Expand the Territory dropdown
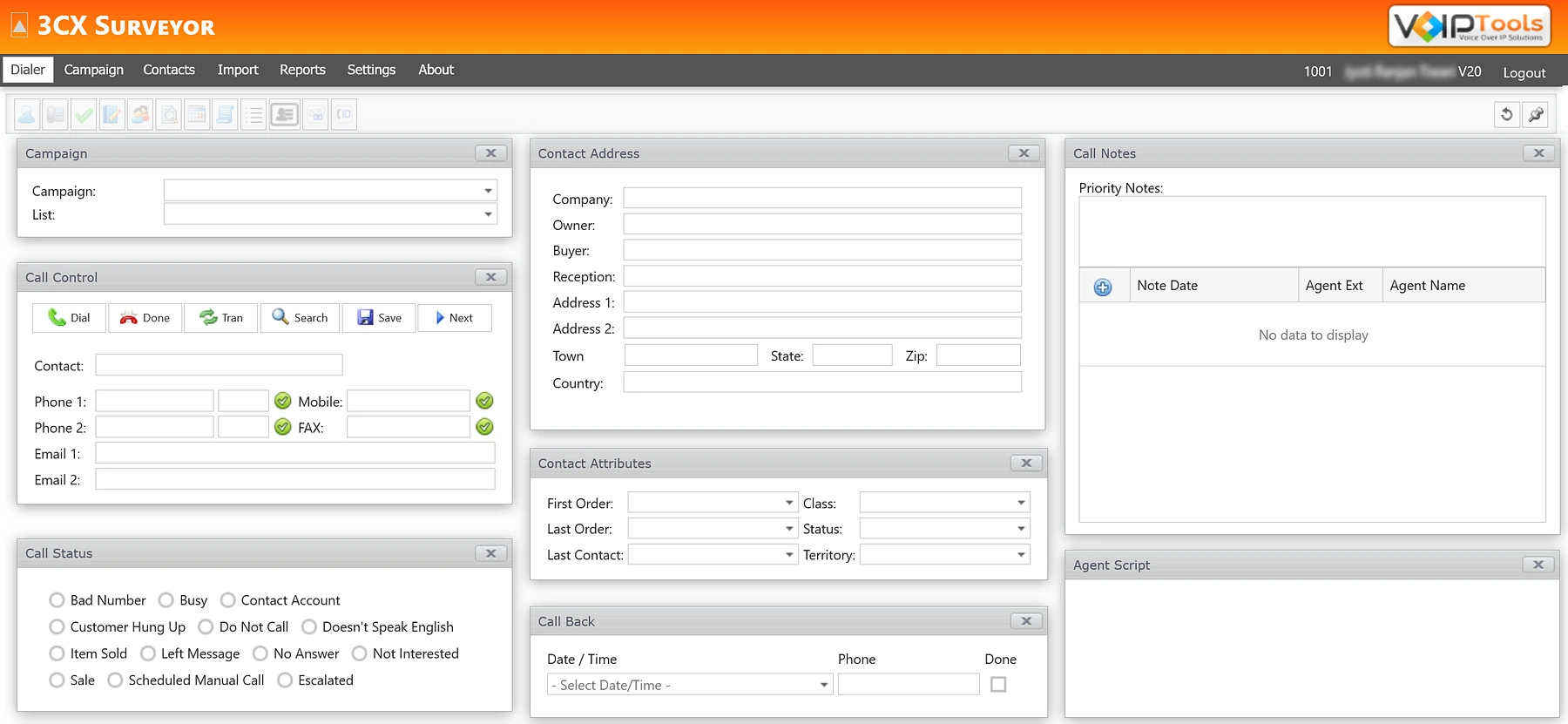Image resolution: width=1568 pixels, height=724 pixels. click(x=1021, y=555)
